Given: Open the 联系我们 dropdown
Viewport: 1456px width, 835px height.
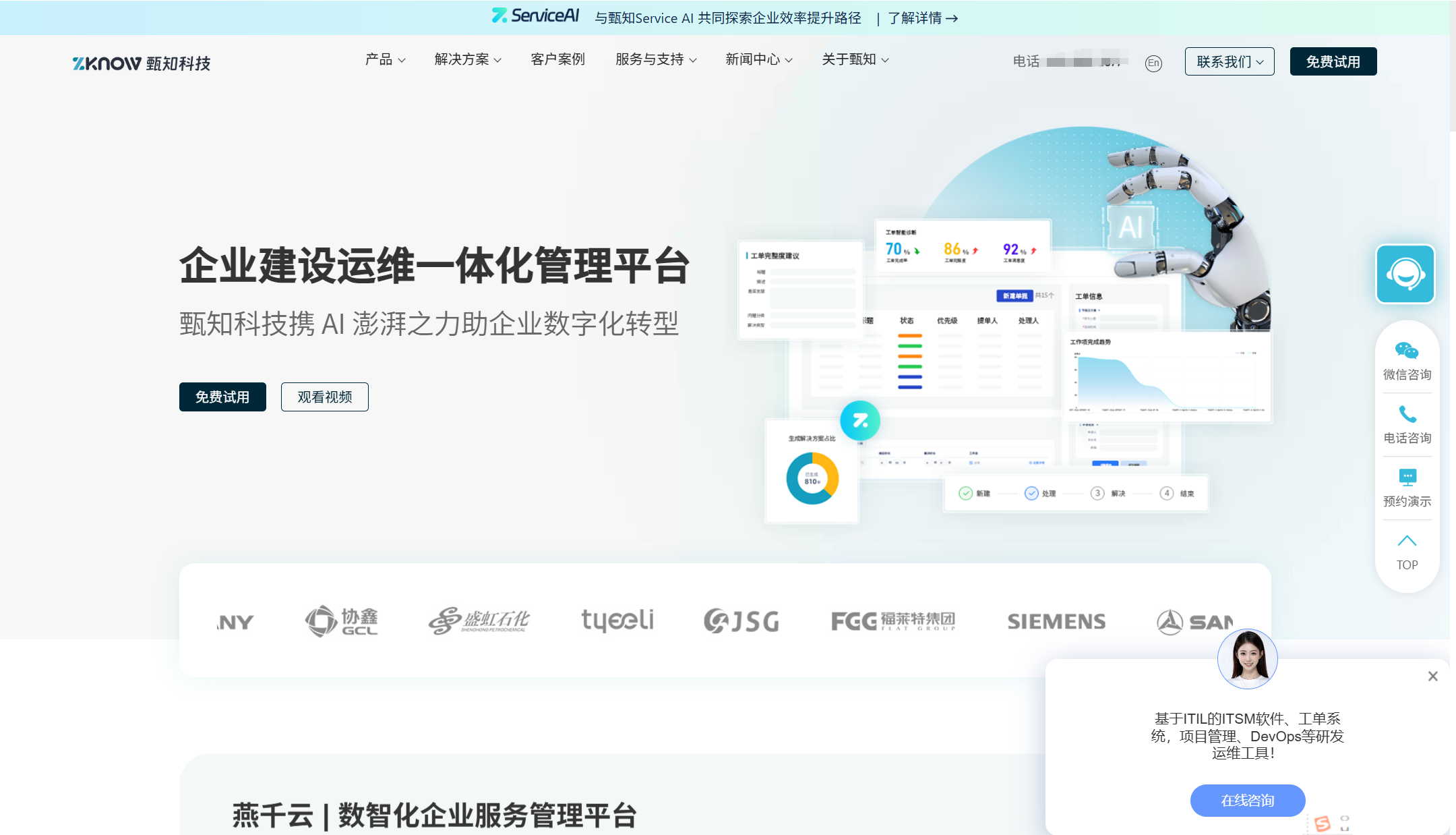Looking at the screenshot, I should pyautogui.click(x=1228, y=61).
